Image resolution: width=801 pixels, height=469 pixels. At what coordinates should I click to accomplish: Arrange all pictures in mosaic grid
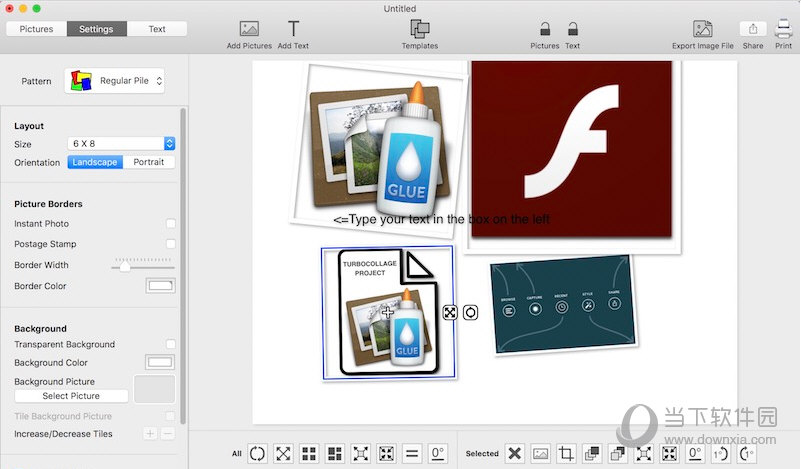(x=335, y=453)
